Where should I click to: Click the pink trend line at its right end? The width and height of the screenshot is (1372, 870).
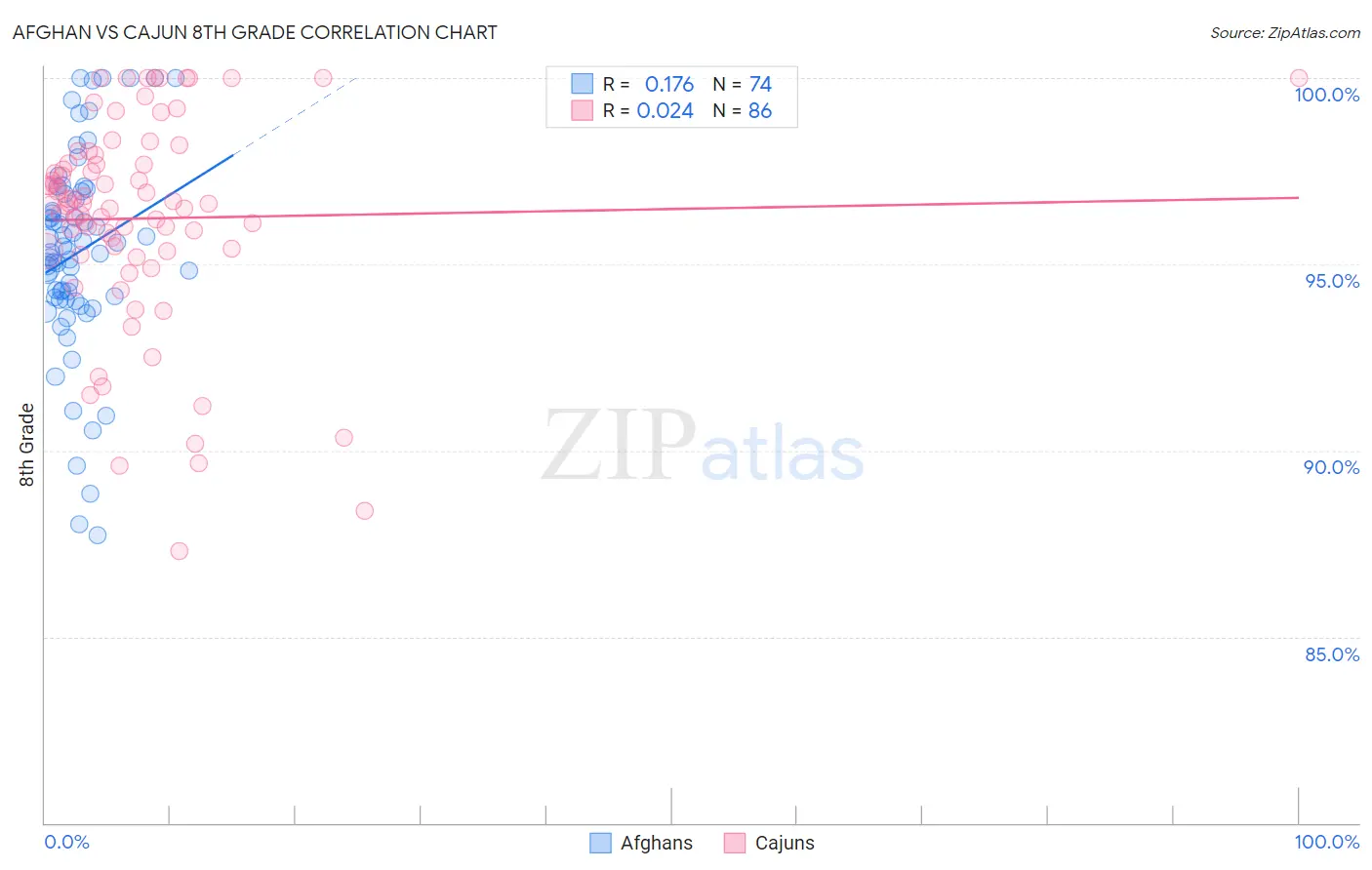coord(1293,198)
